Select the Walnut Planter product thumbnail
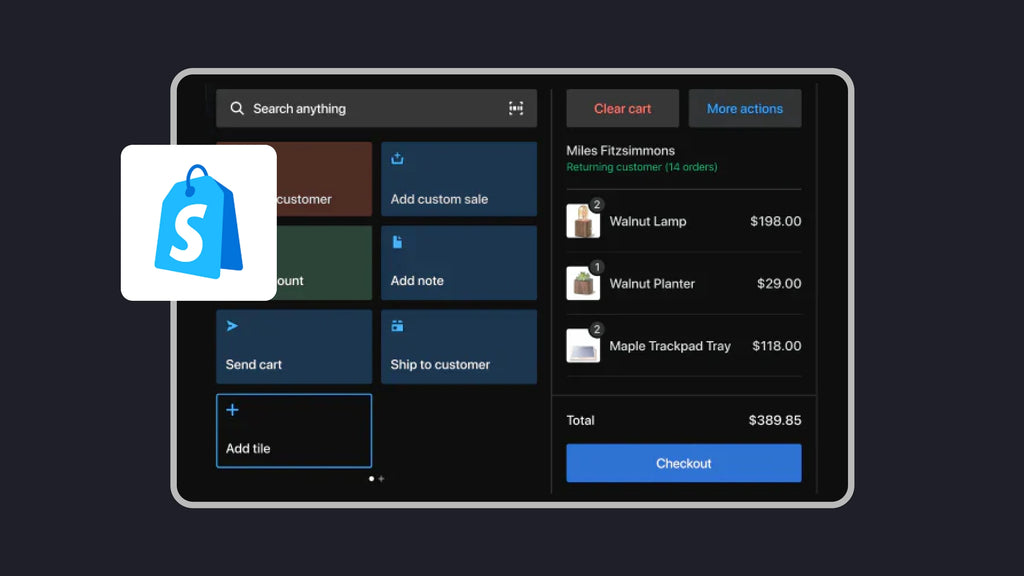The width and height of the screenshot is (1024, 576). point(582,284)
